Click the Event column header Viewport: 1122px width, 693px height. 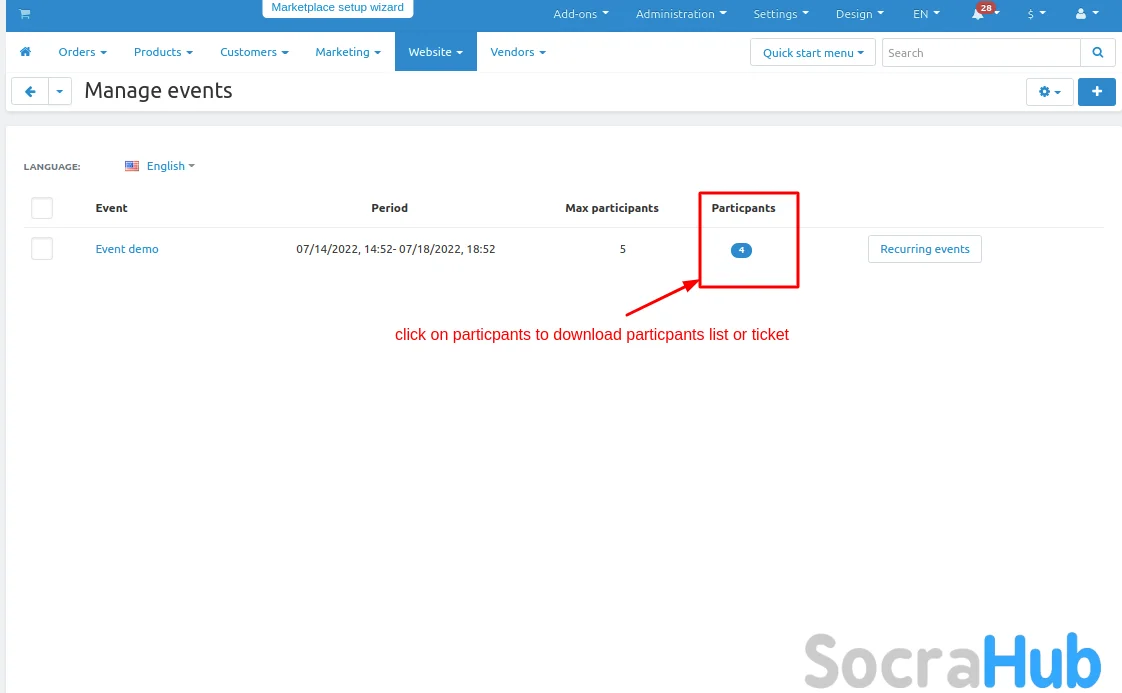point(112,208)
